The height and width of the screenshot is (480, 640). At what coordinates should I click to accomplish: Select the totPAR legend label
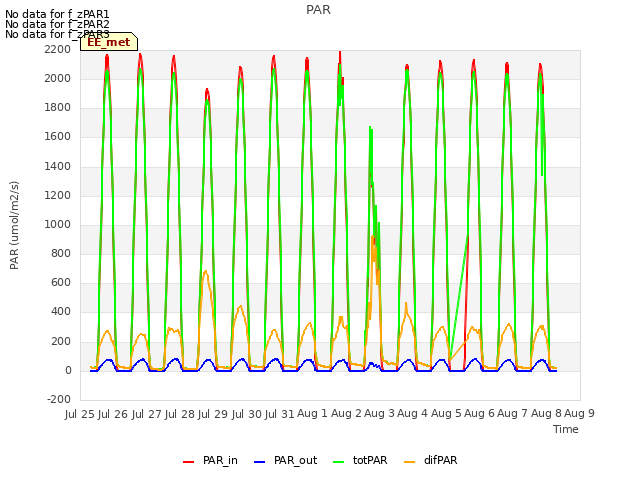370,460
